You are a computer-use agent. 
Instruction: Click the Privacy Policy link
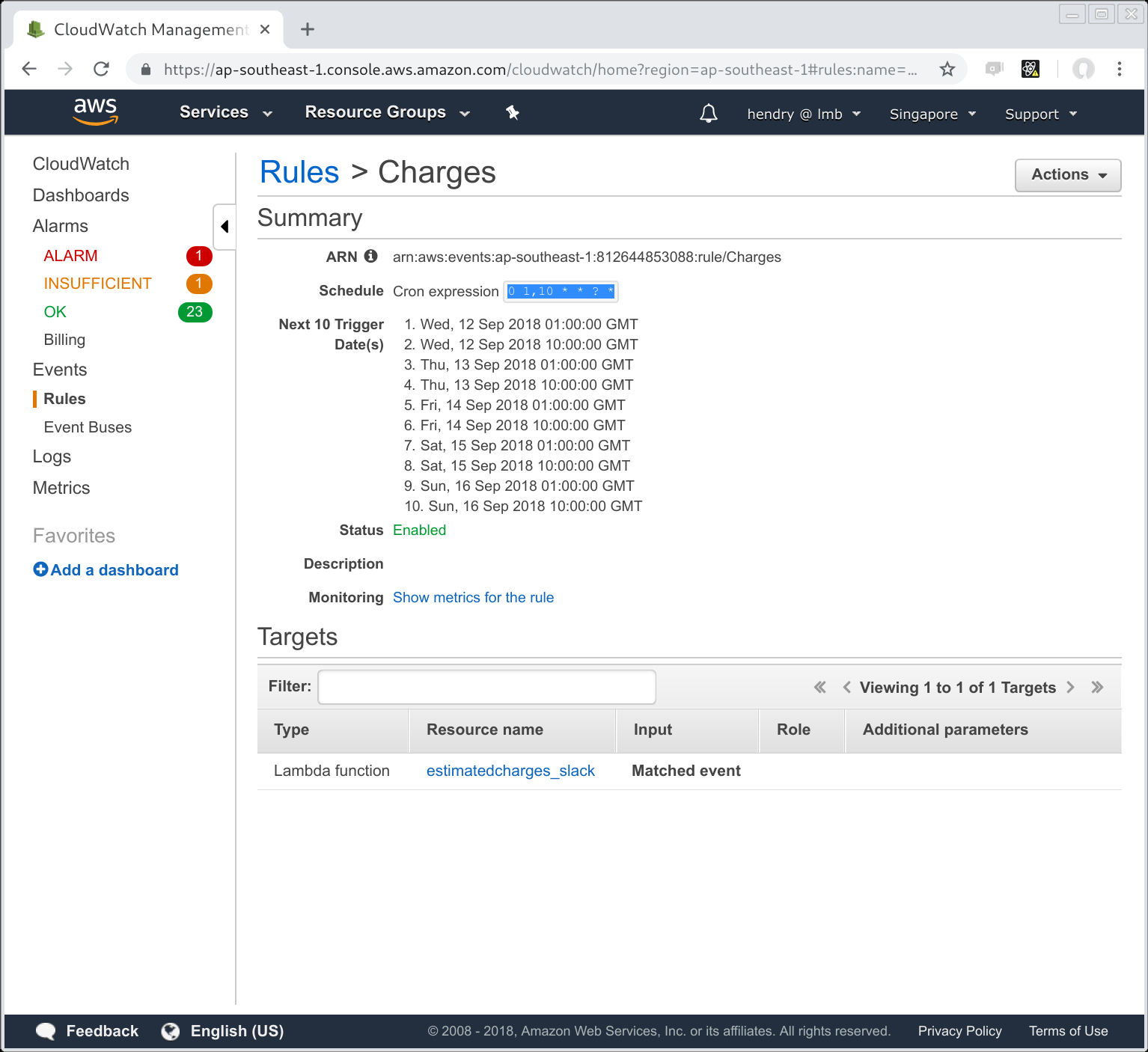(959, 1031)
